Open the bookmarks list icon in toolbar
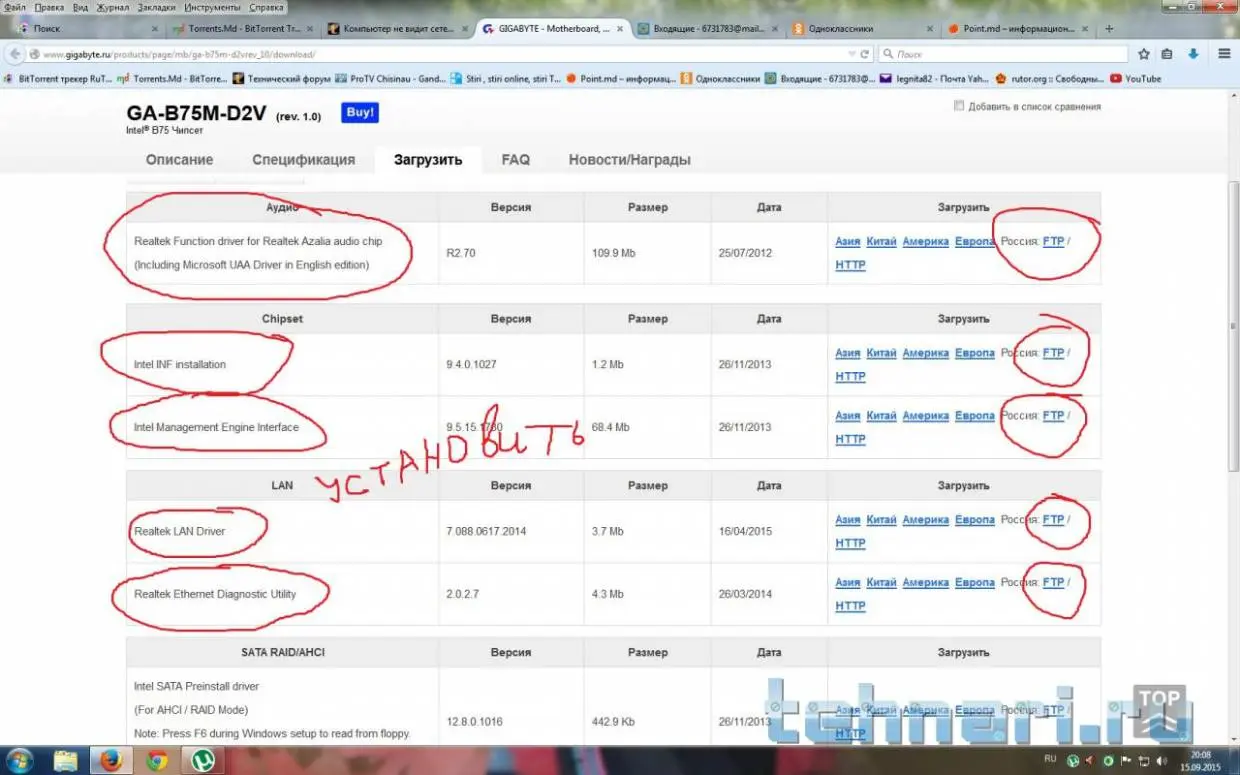 (x=1166, y=54)
